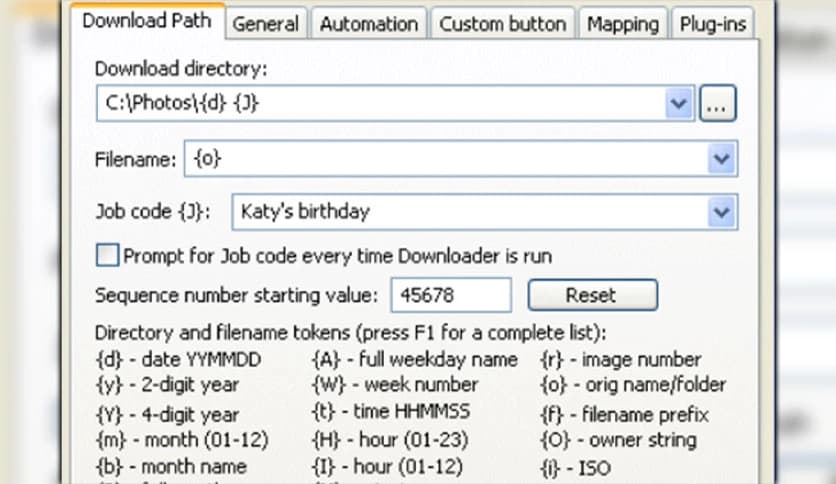
Task: Click the "{A} - full weekday name" token text
Action: pos(415,360)
